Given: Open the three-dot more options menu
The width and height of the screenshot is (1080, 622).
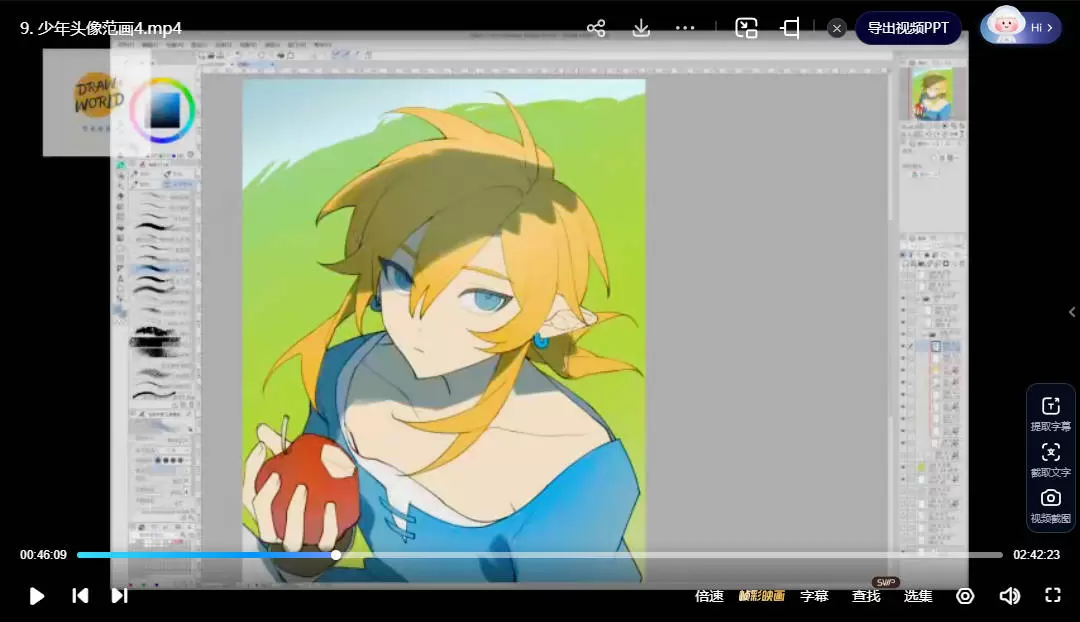Looking at the screenshot, I should [x=685, y=28].
